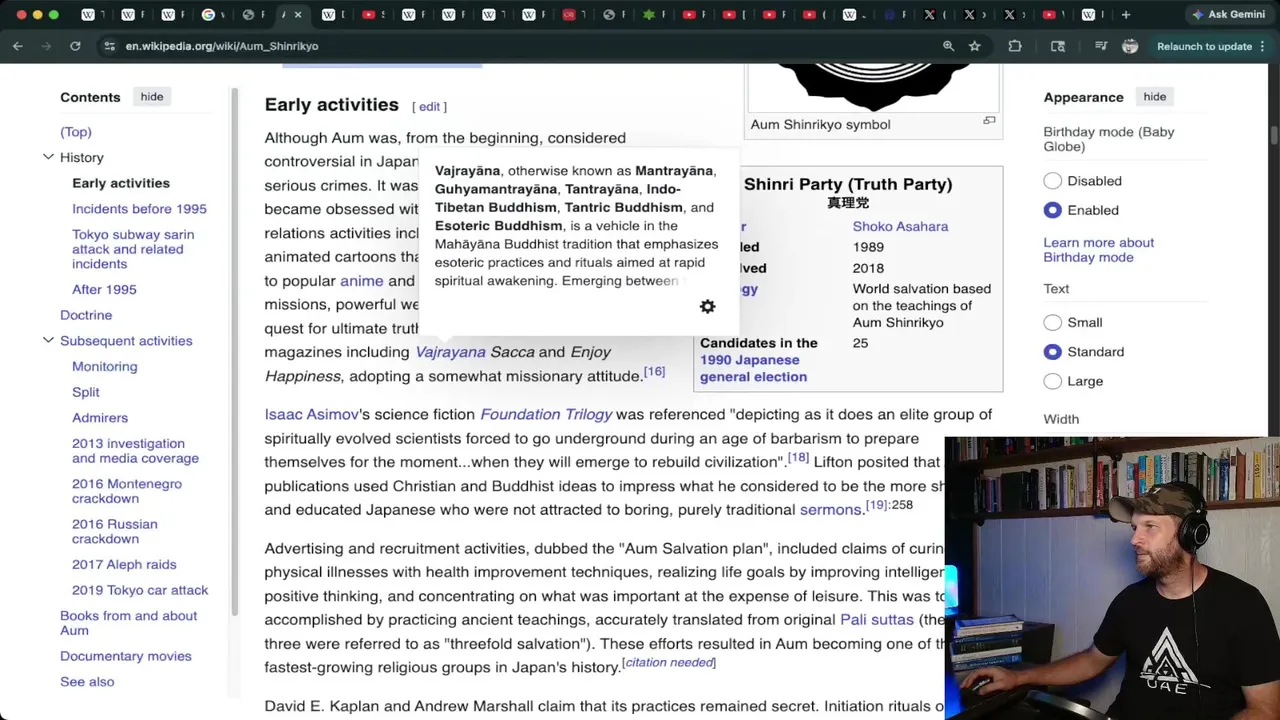Open Subsequent activities in Contents

click(x=126, y=340)
